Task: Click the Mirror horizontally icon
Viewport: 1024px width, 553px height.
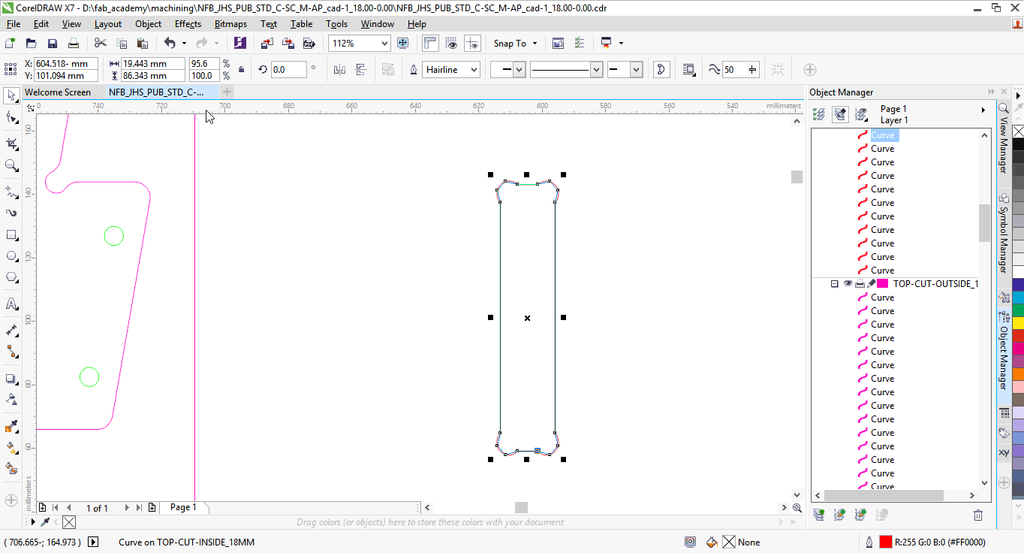Action: (x=340, y=70)
